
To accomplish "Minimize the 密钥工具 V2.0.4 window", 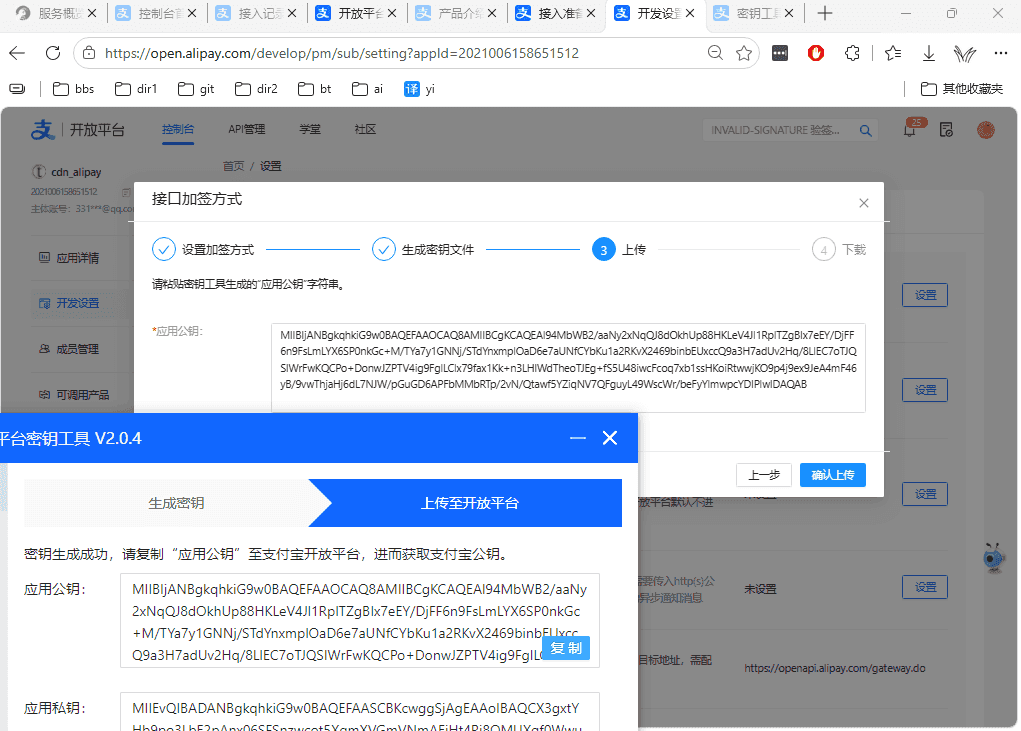I will (578, 438).
